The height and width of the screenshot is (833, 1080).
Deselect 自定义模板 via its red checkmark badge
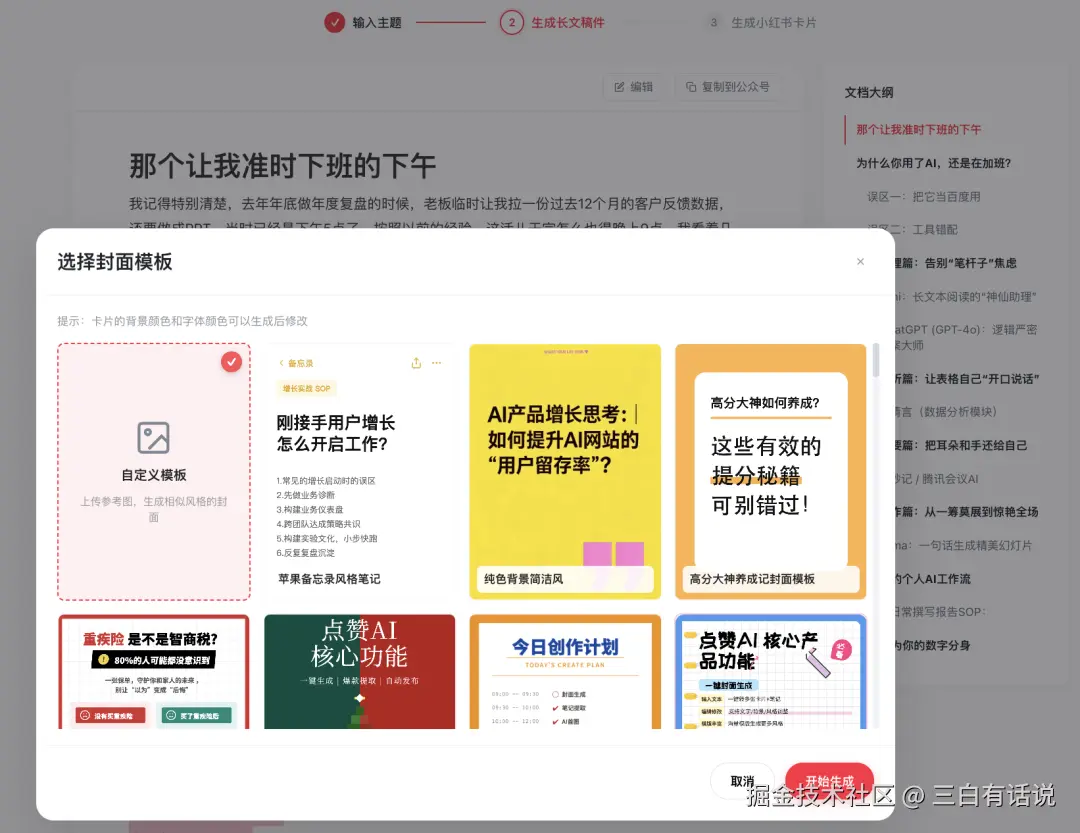click(232, 362)
